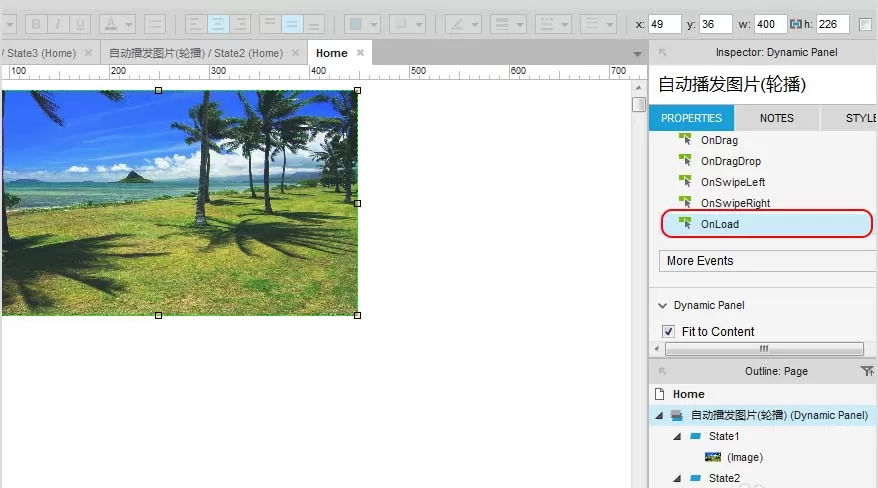This screenshot has height=488, width=878.
Task: Open the outer shadow dropdown arrow
Action: click(x=419, y=24)
